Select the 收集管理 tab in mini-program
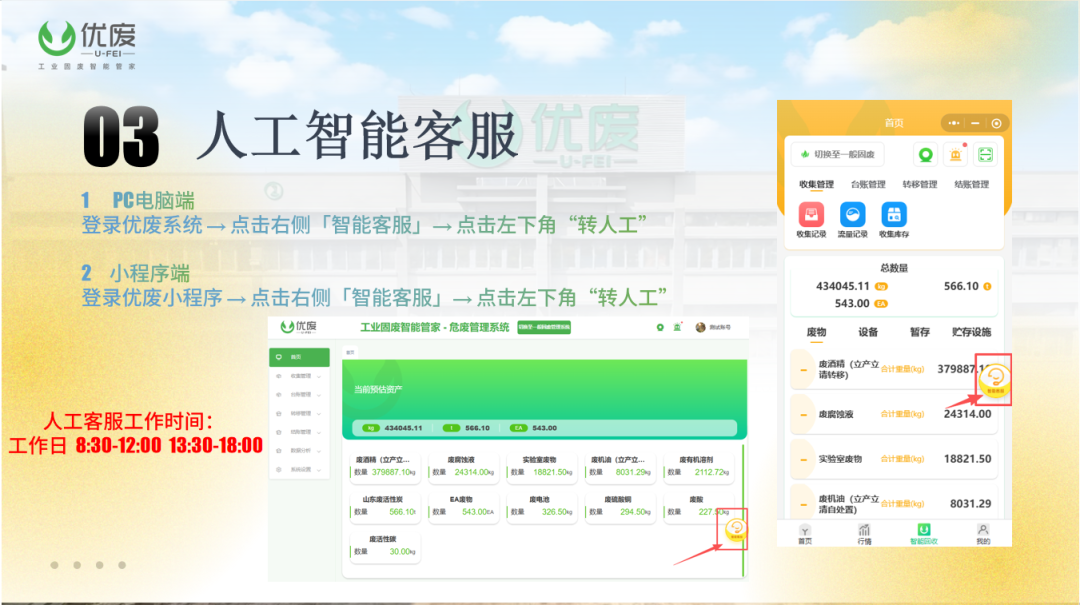 click(x=816, y=185)
